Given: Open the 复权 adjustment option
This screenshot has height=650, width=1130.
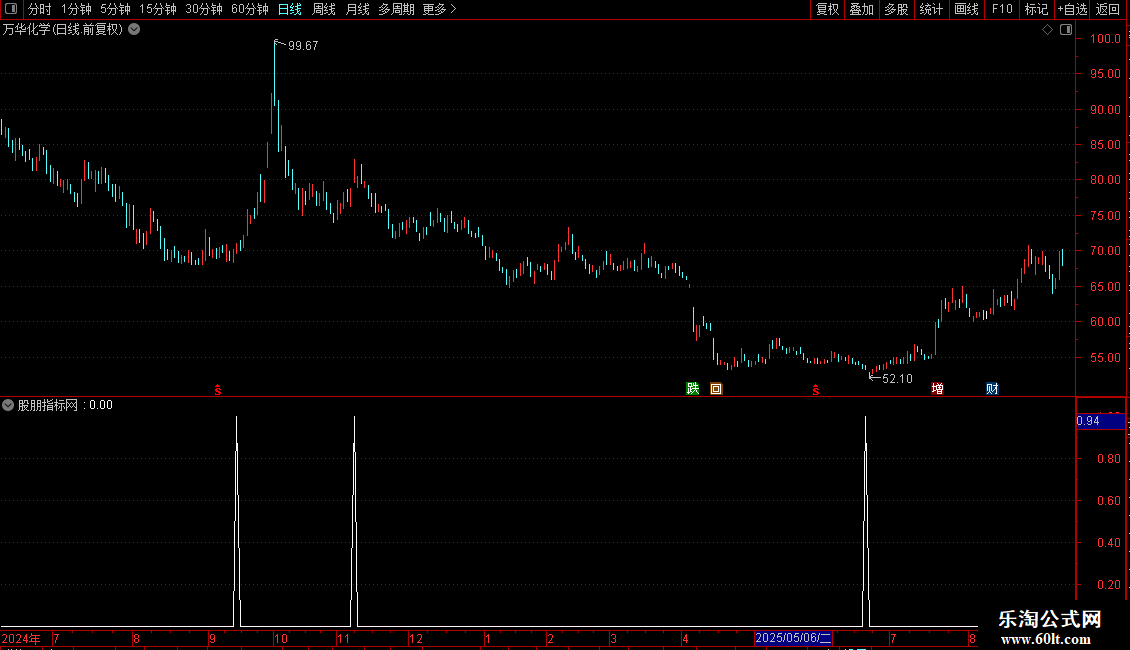Looking at the screenshot, I should tap(827, 9).
